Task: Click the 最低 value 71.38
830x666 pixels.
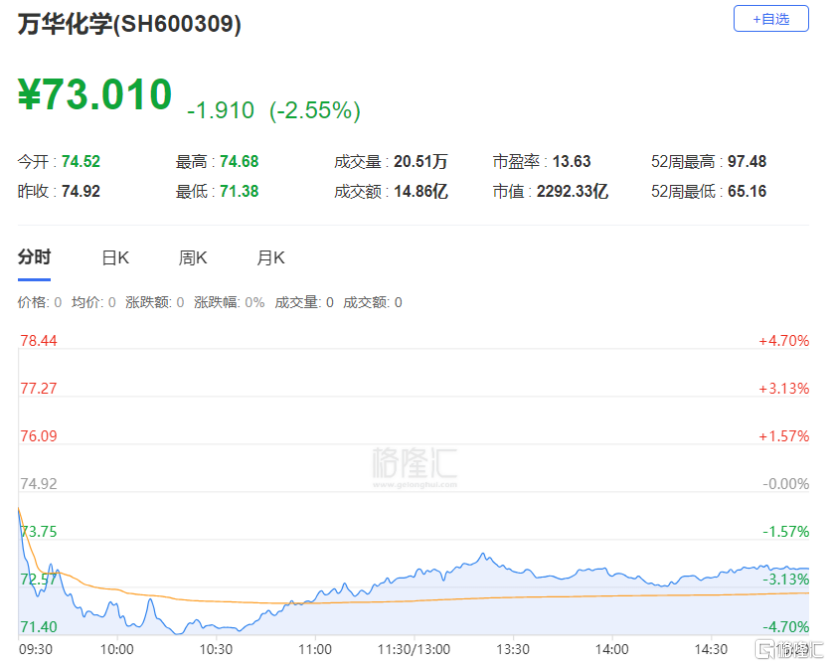Action: pos(239,191)
